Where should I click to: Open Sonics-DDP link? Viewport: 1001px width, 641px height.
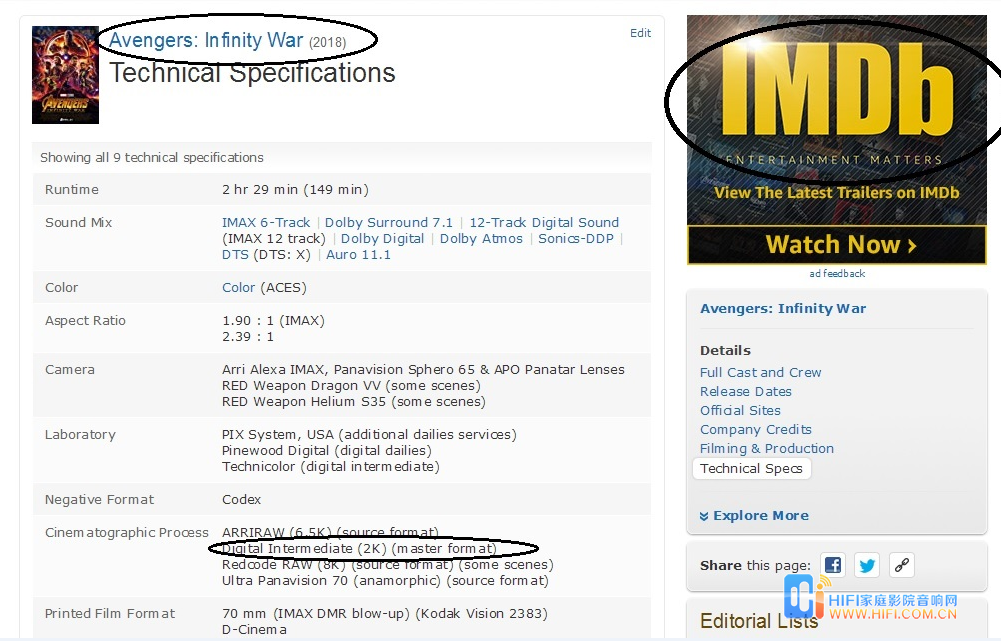pos(576,239)
